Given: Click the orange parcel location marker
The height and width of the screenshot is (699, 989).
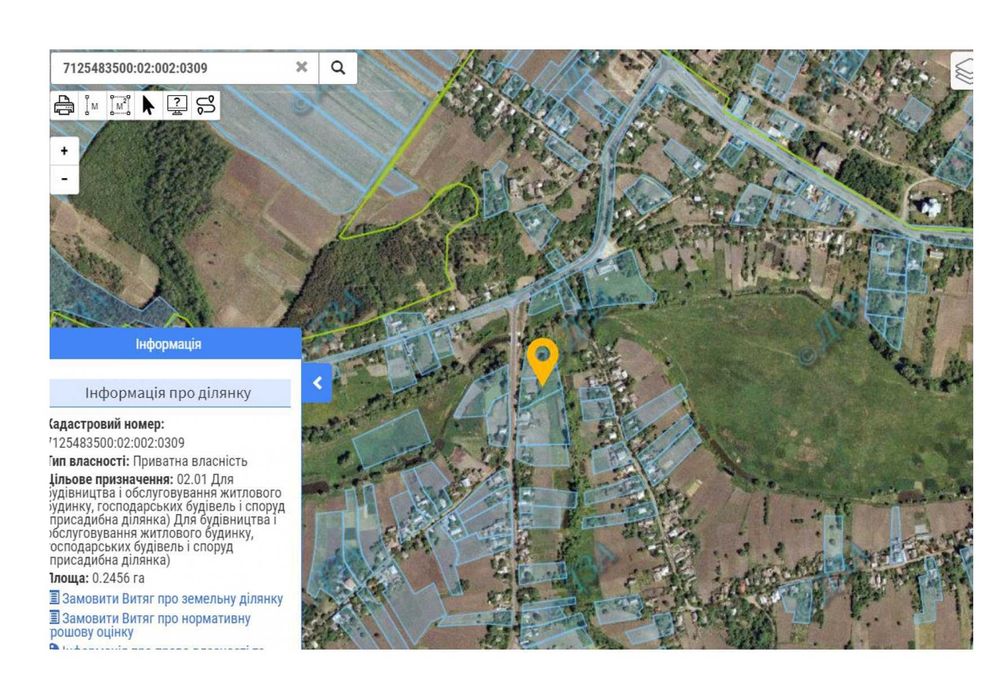Looking at the screenshot, I should (542, 360).
